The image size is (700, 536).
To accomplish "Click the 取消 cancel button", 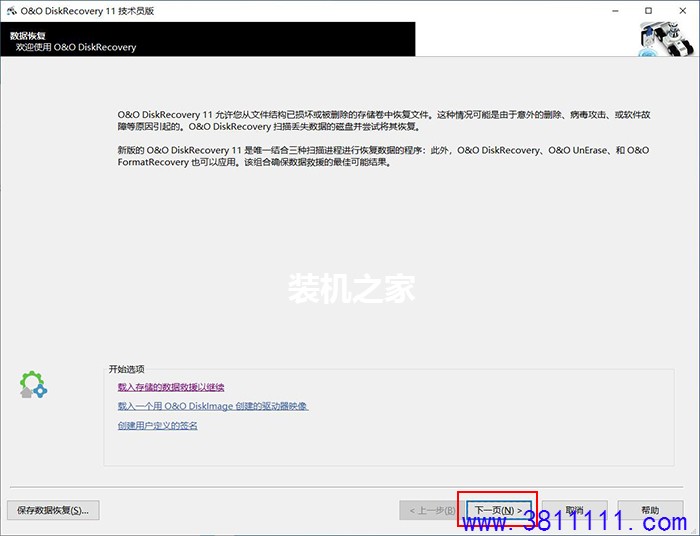I will [x=575, y=510].
